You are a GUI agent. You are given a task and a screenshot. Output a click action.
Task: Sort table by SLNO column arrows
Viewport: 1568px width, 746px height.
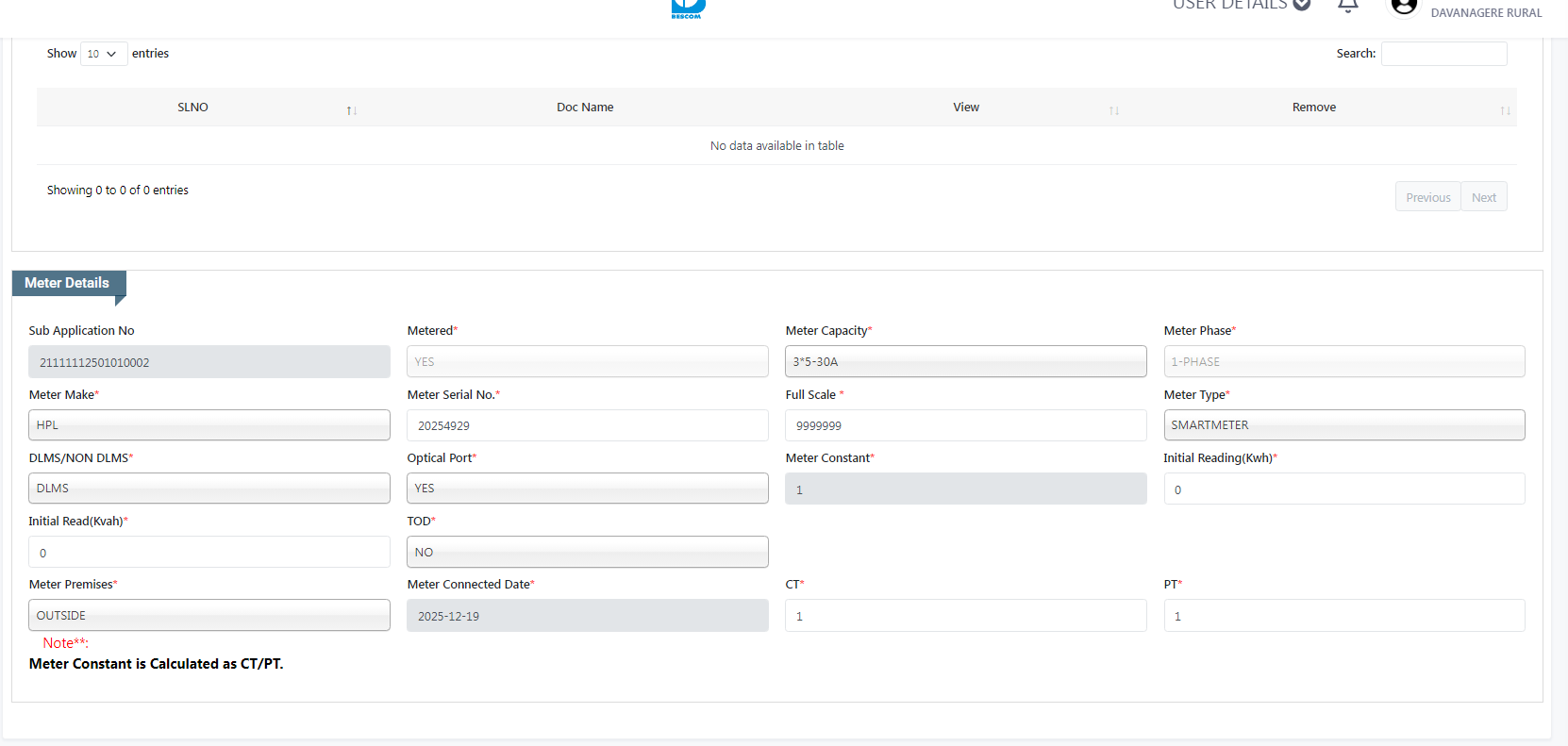[x=351, y=110]
